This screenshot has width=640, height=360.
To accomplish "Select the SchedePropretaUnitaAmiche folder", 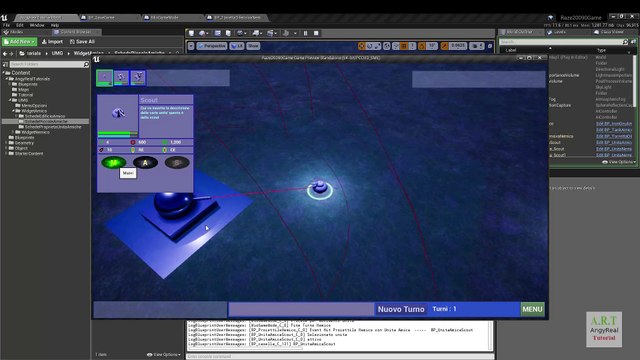I will tap(50, 127).
